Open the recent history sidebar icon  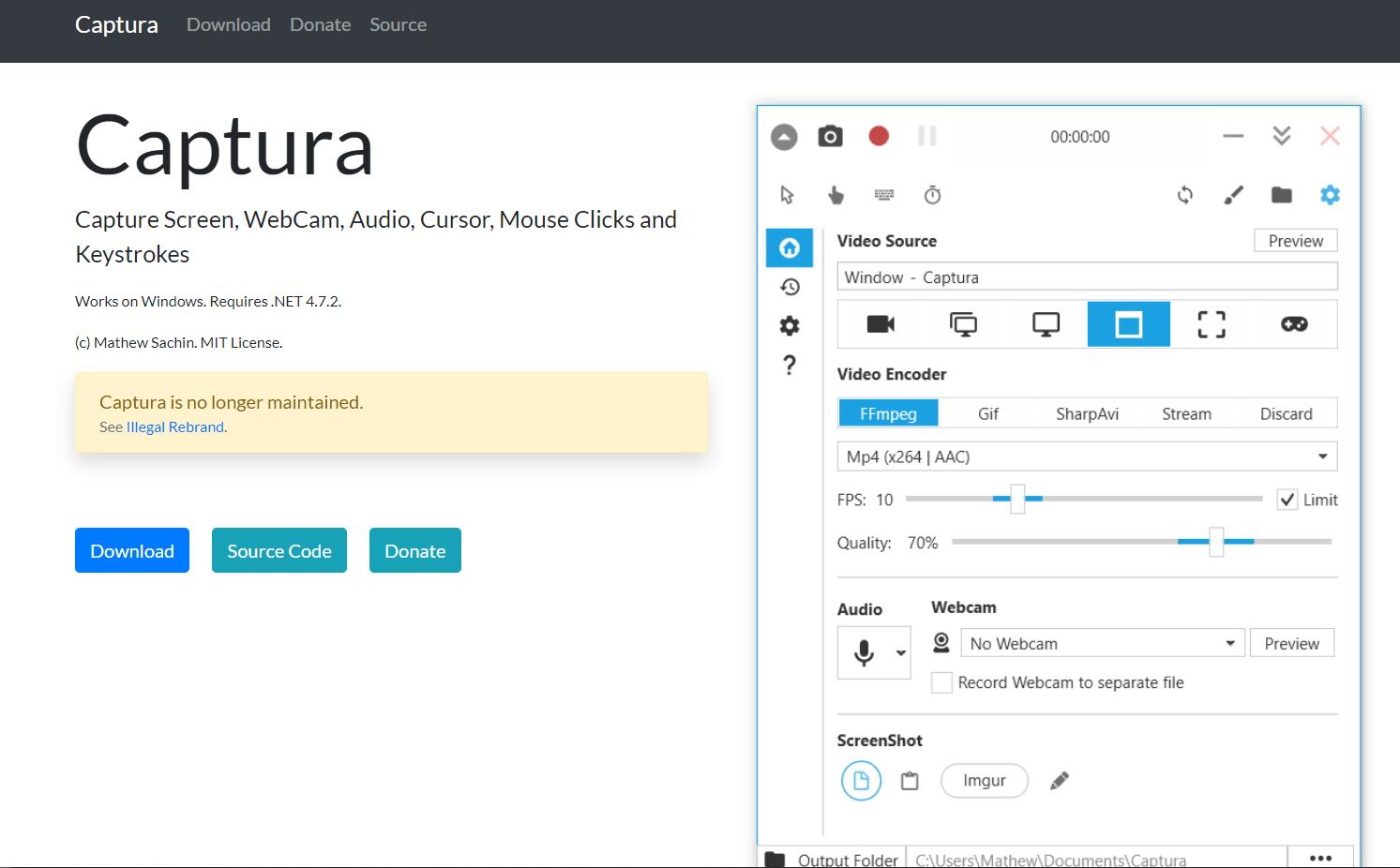coord(790,287)
